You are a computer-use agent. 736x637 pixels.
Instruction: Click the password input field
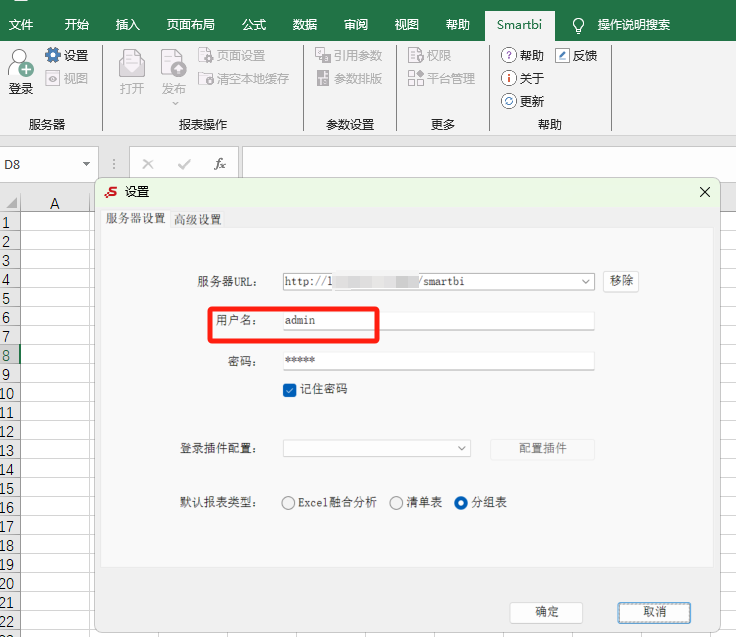click(x=438, y=361)
